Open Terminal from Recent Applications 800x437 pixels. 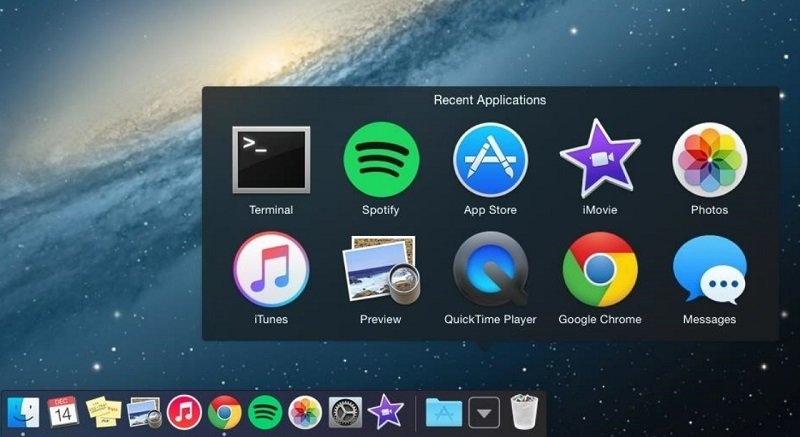(x=271, y=160)
